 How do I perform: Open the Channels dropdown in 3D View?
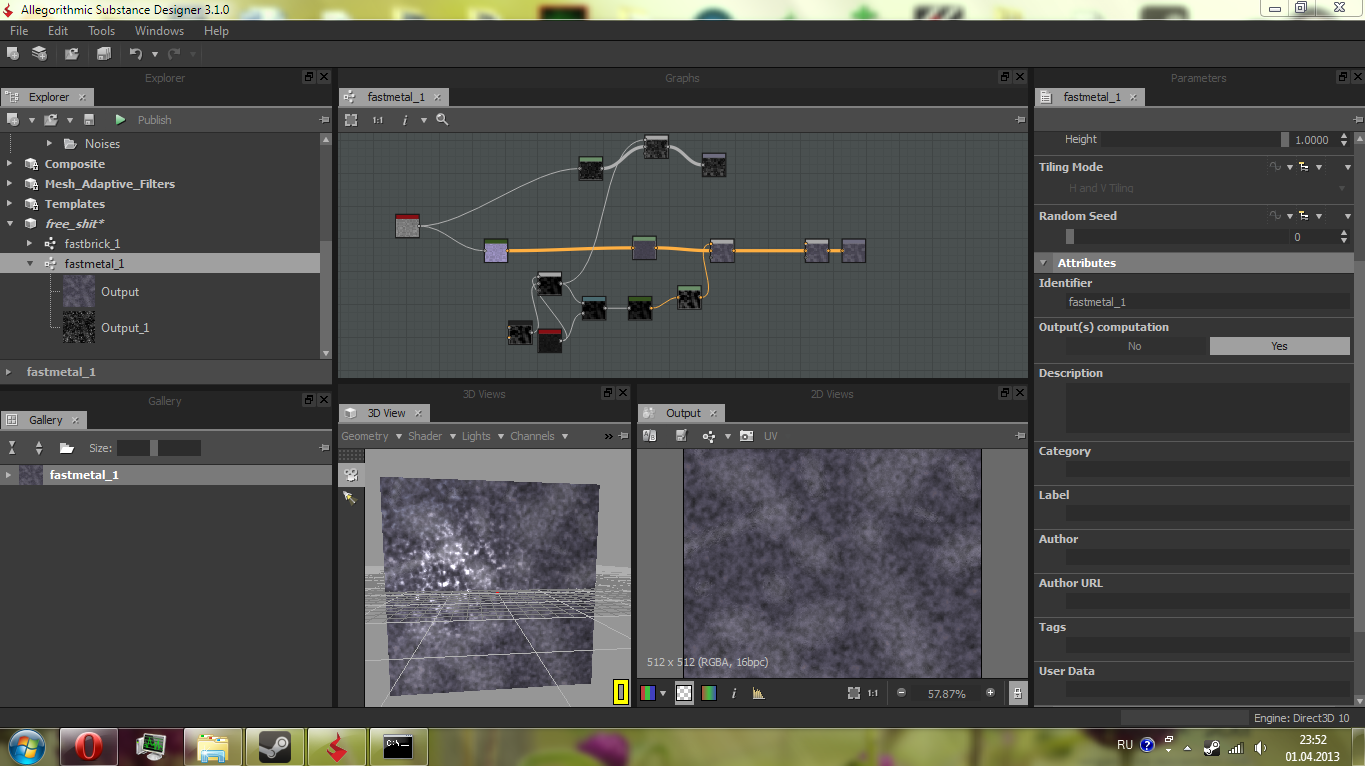539,436
